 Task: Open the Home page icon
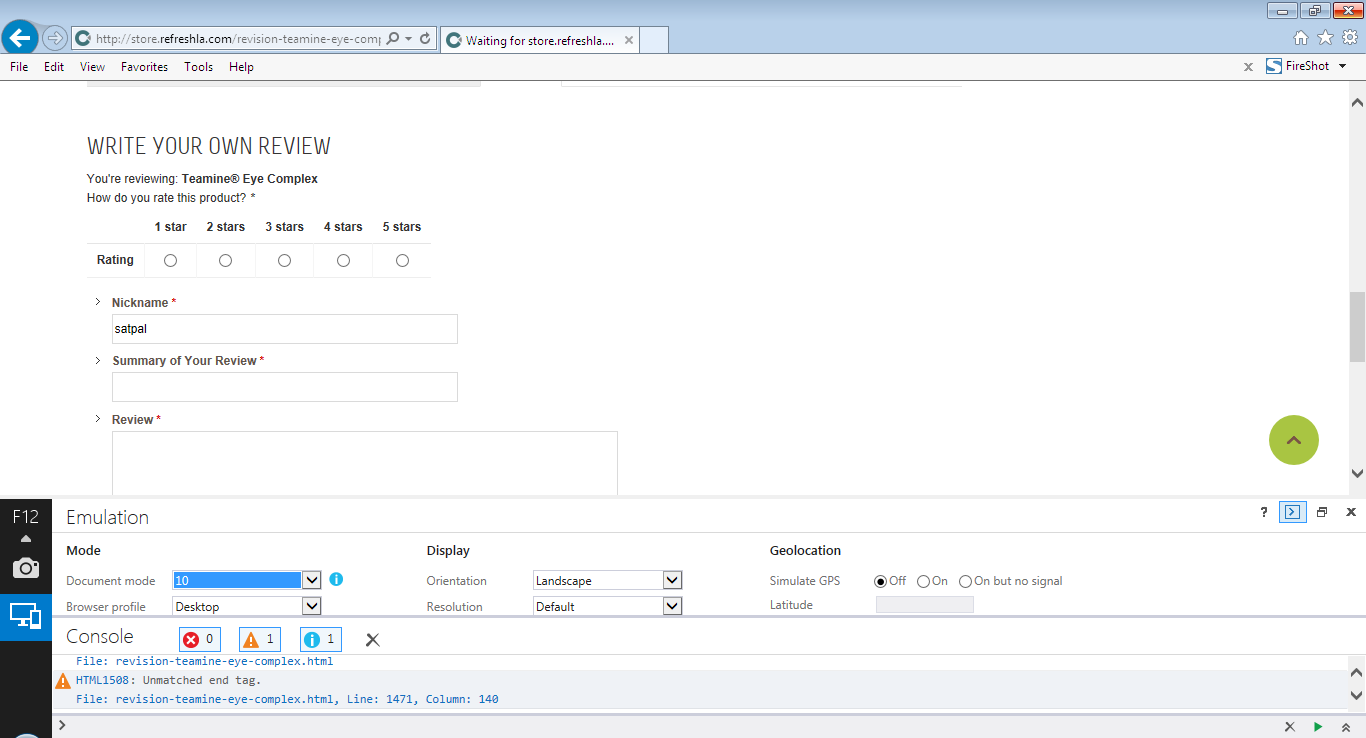click(1301, 38)
